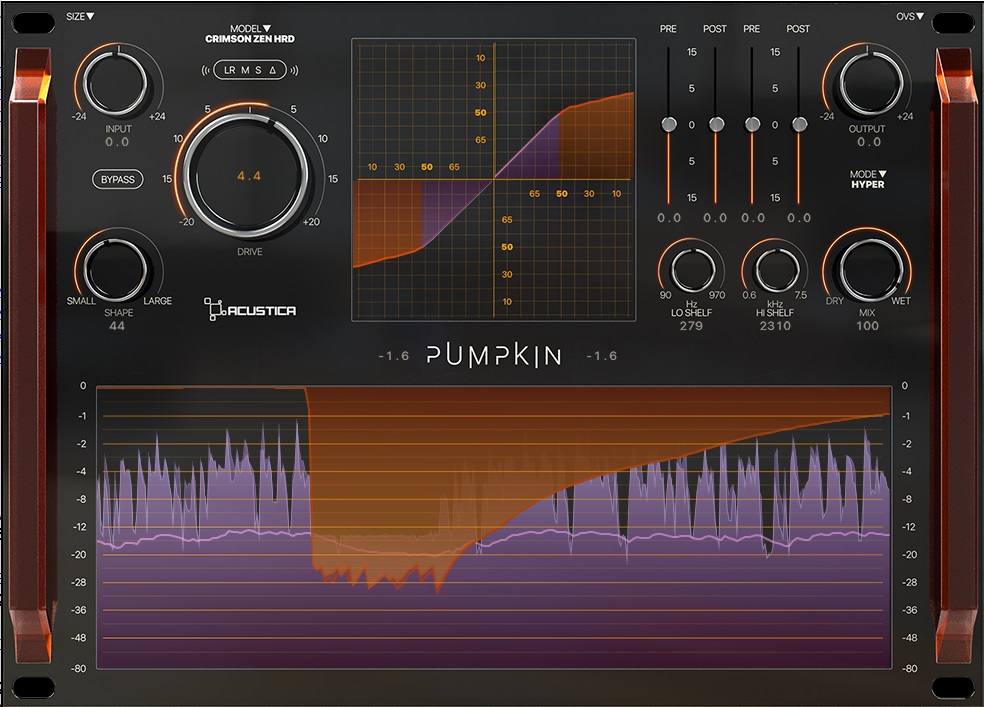984x707 pixels.
Task: Click the CRIMSON ZEN HRD model name
Action: coord(250,39)
